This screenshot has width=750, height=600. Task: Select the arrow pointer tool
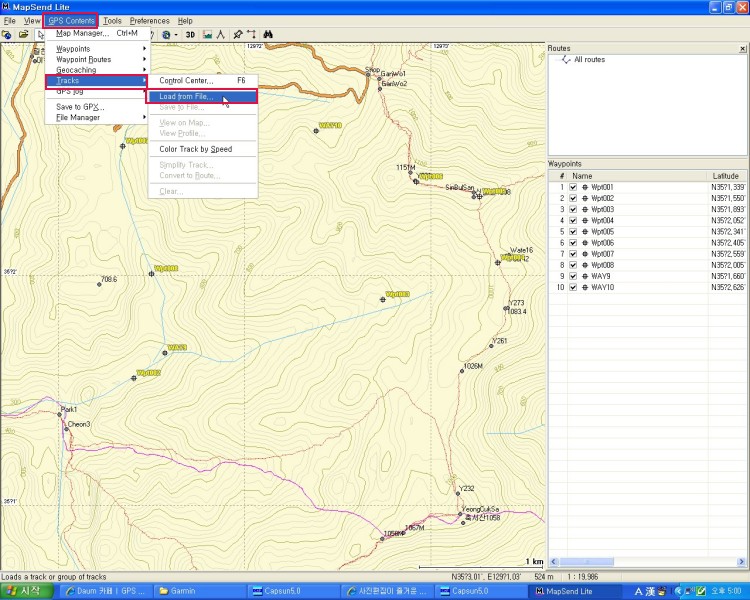pyautogui.click(x=40, y=34)
